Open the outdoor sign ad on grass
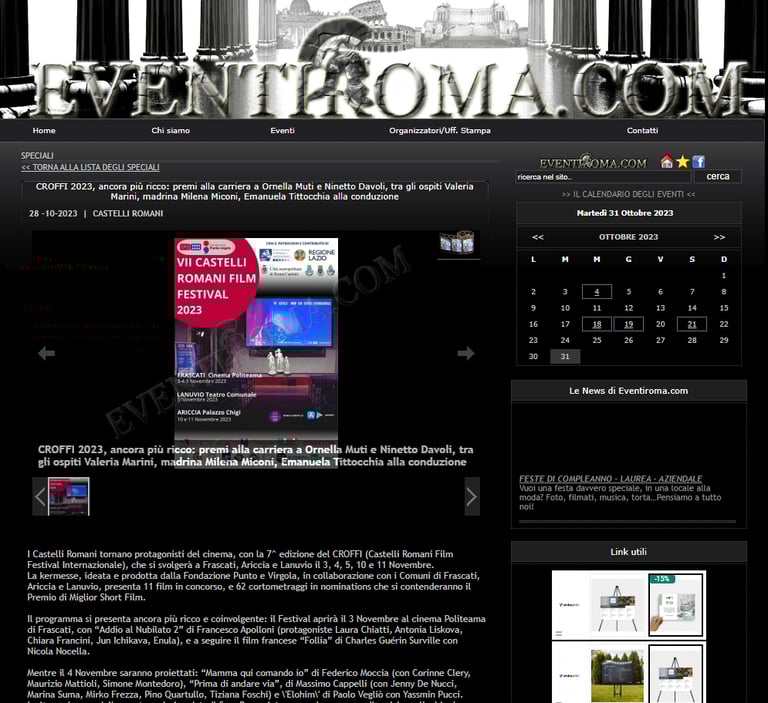768x703 pixels. [617, 676]
